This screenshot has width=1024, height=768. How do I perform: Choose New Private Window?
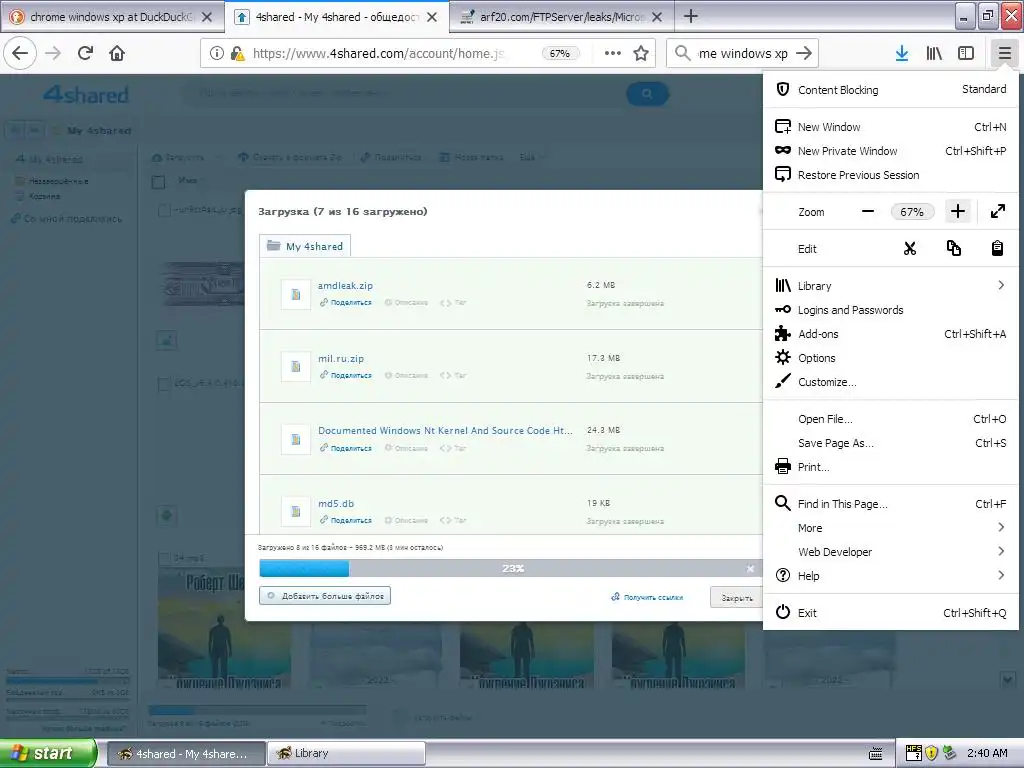pyautogui.click(x=891, y=151)
